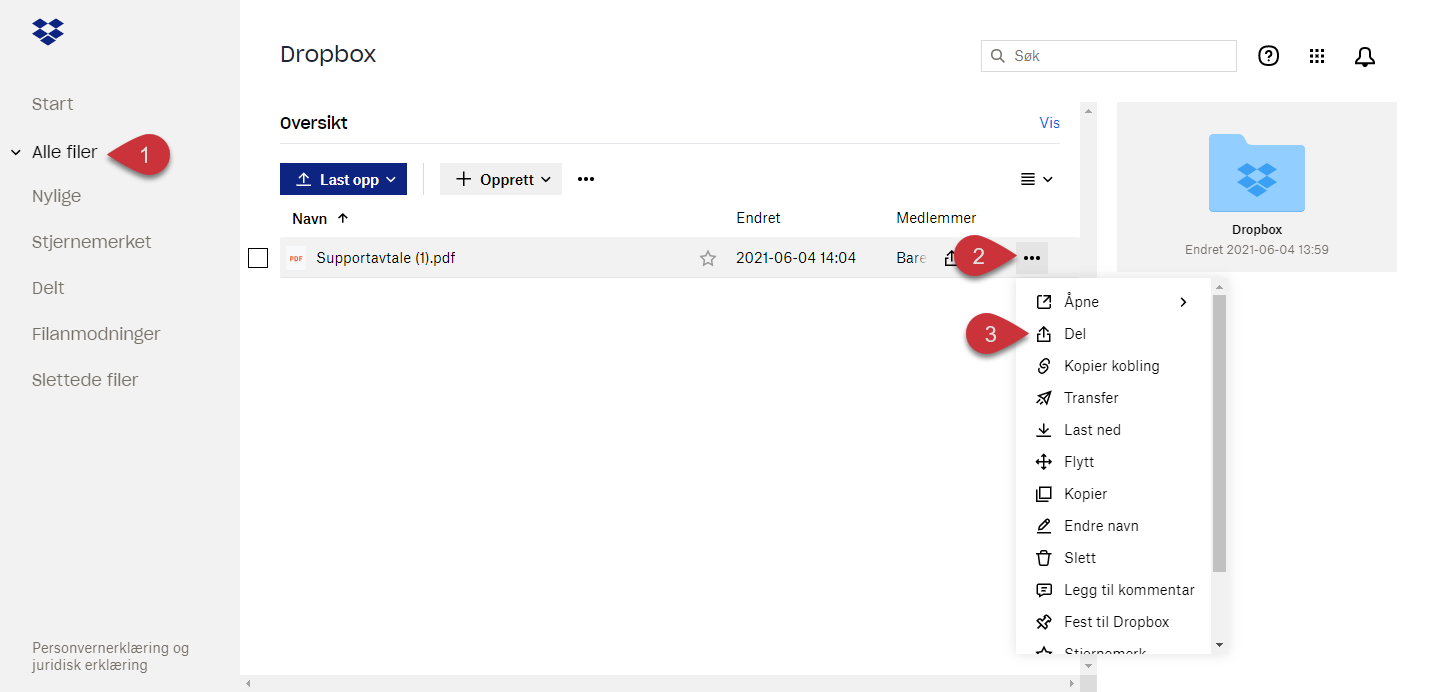Screen dimensions: 1437x692
Task: Click the Dropbox logo in the sidebar
Action: [48, 31]
